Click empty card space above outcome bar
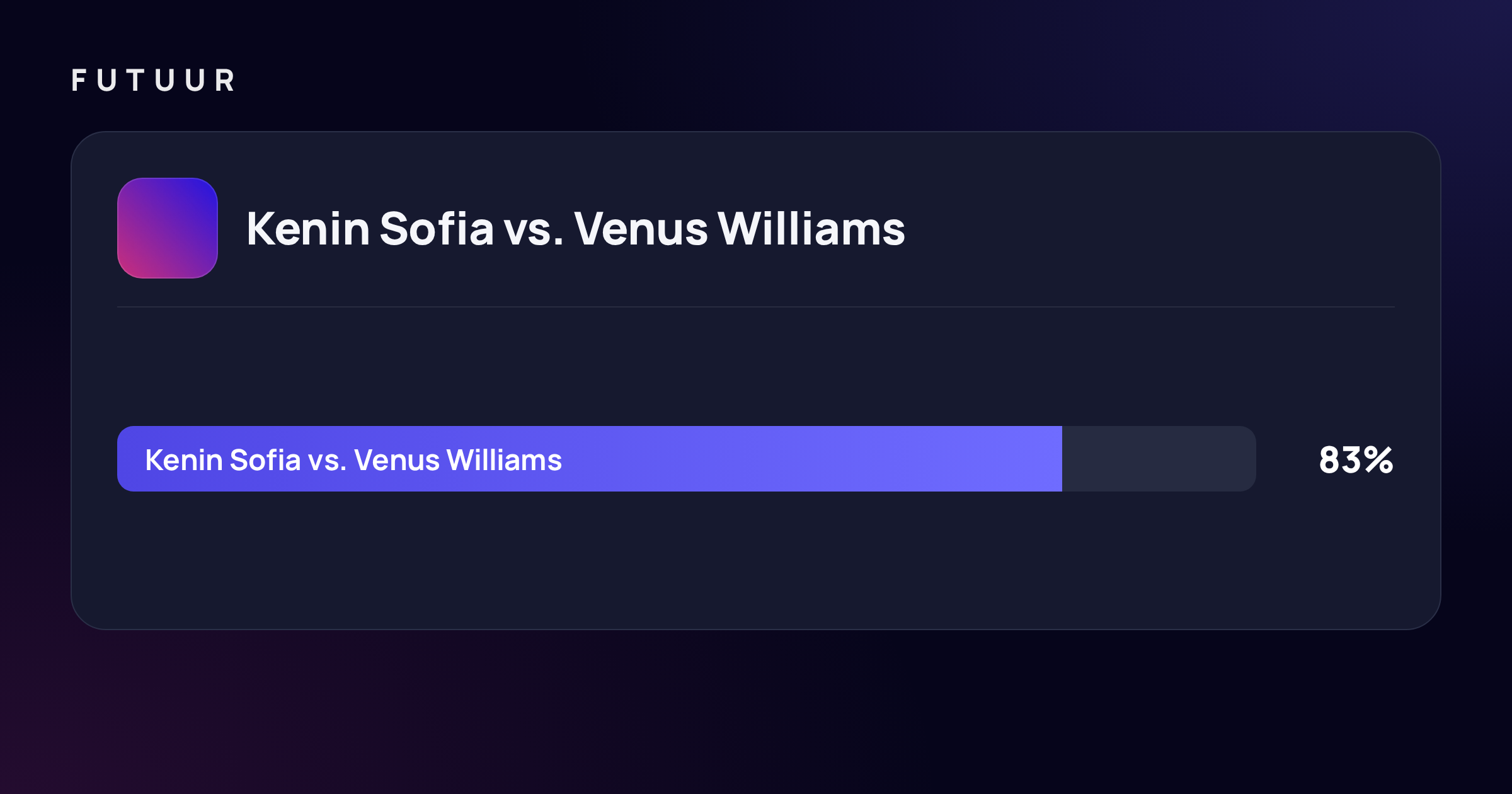1512x794 pixels. [x=756, y=367]
